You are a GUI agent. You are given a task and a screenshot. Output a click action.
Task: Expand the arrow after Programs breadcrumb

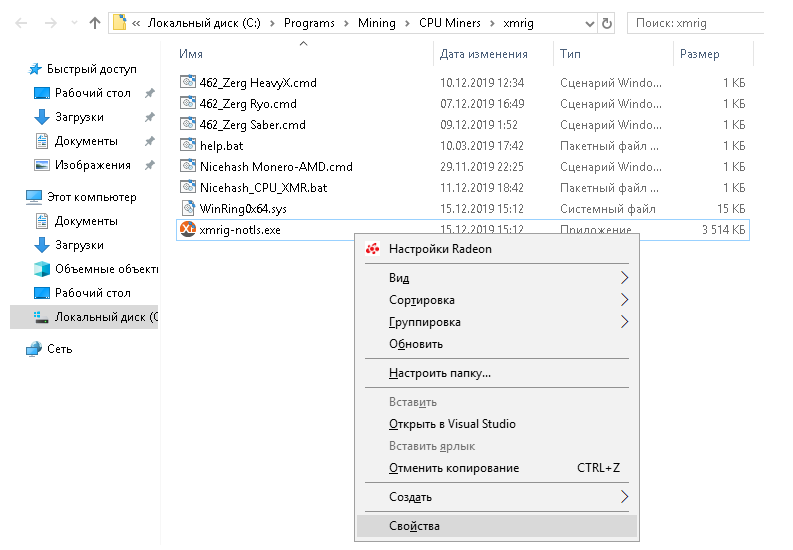click(x=346, y=23)
